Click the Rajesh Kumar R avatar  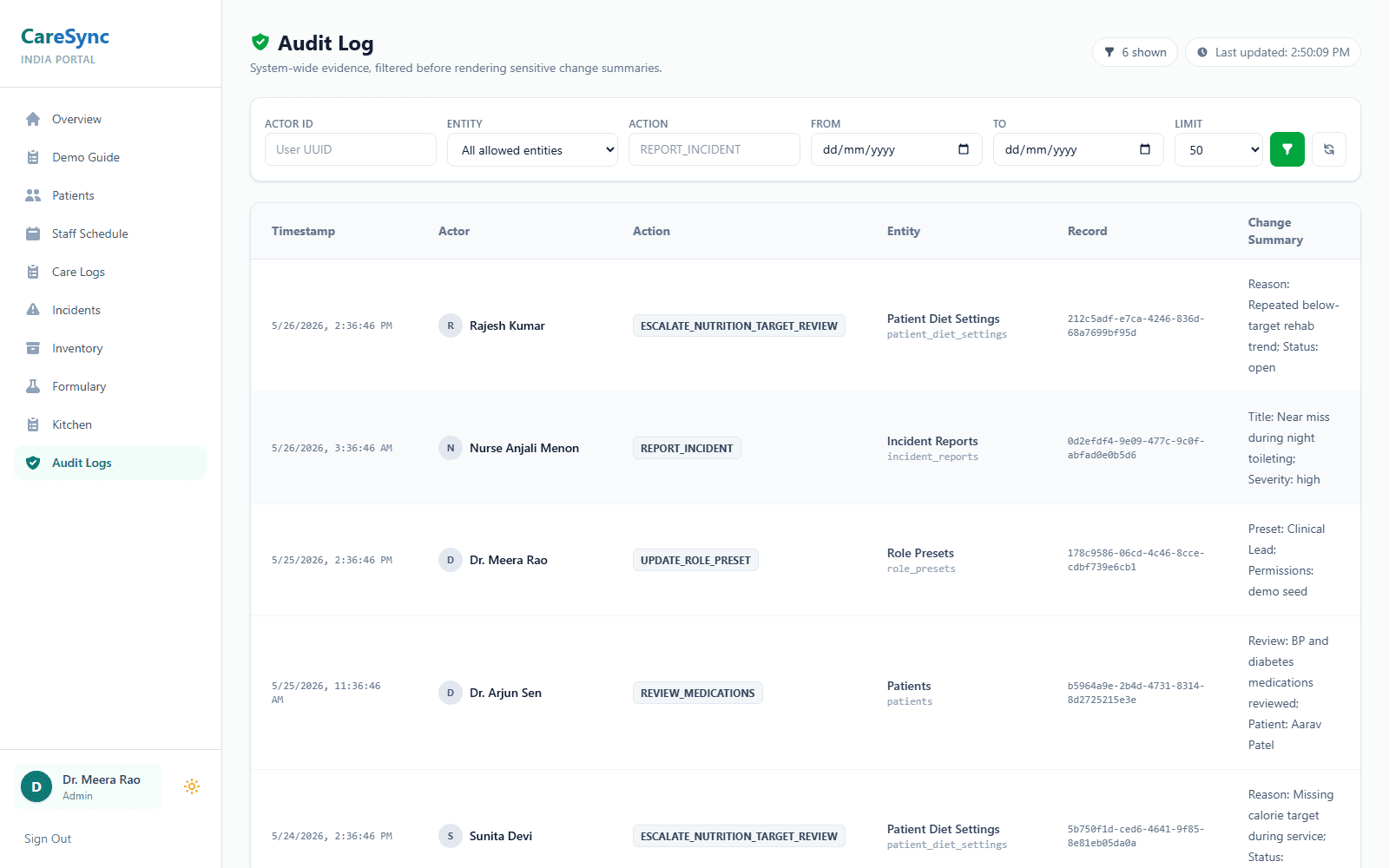(x=450, y=325)
